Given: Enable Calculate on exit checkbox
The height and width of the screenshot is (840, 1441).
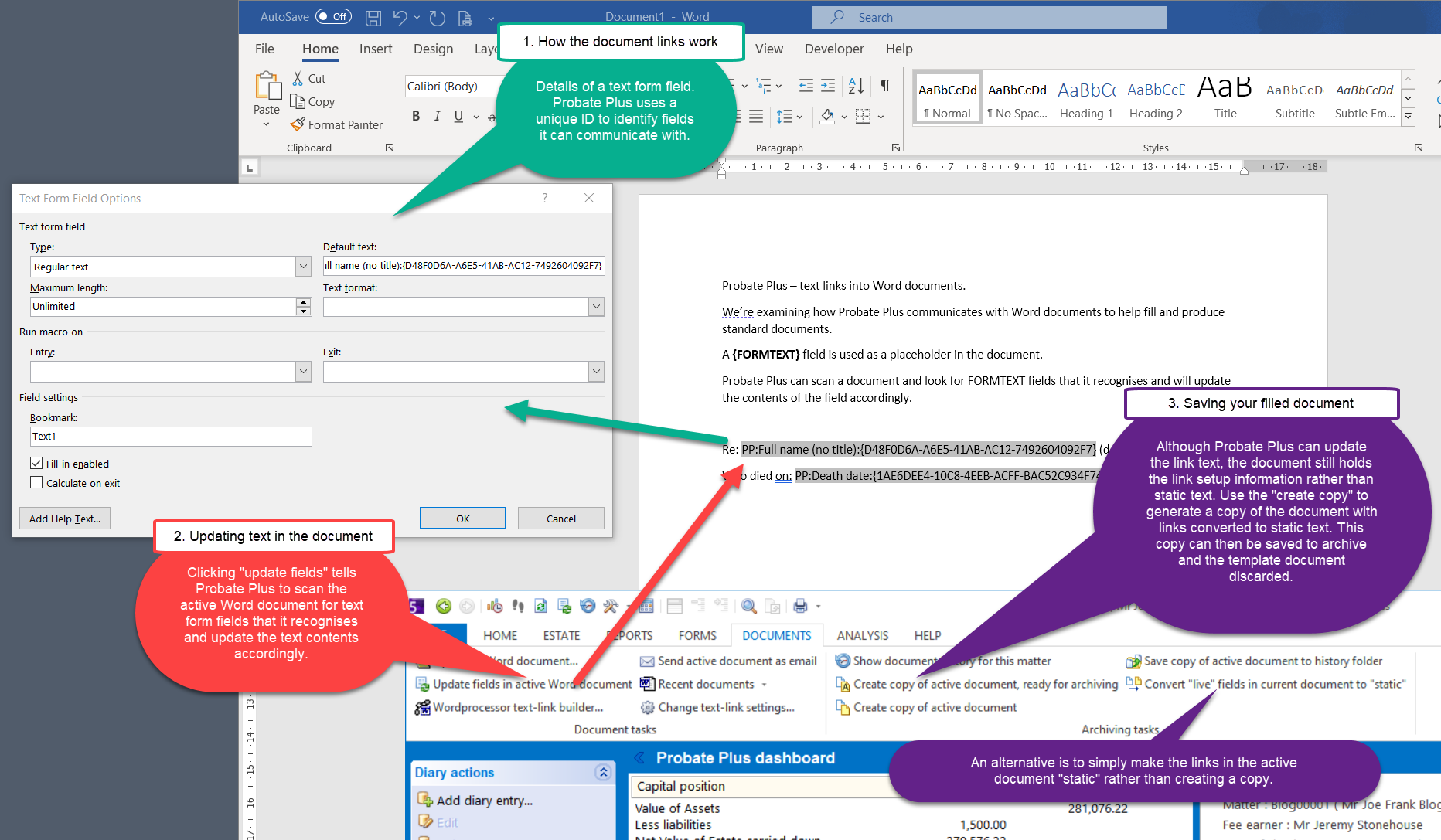Looking at the screenshot, I should pyautogui.click(x=36, y=483).
